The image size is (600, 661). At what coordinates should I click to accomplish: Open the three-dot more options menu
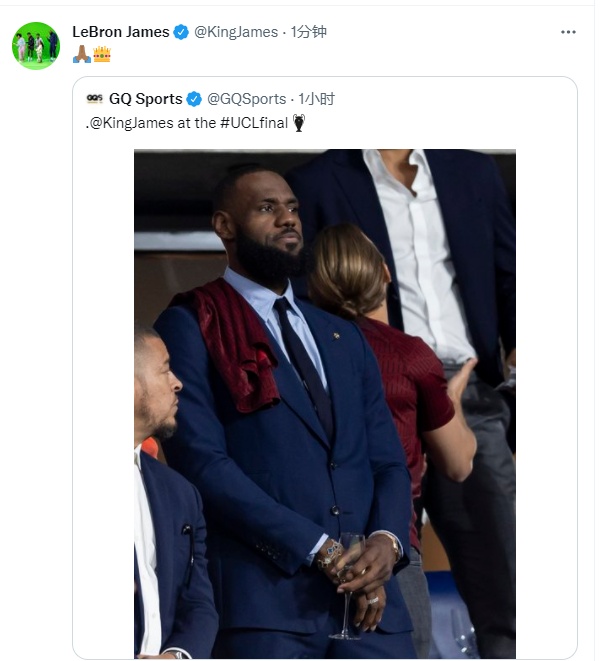coord(568,32)
